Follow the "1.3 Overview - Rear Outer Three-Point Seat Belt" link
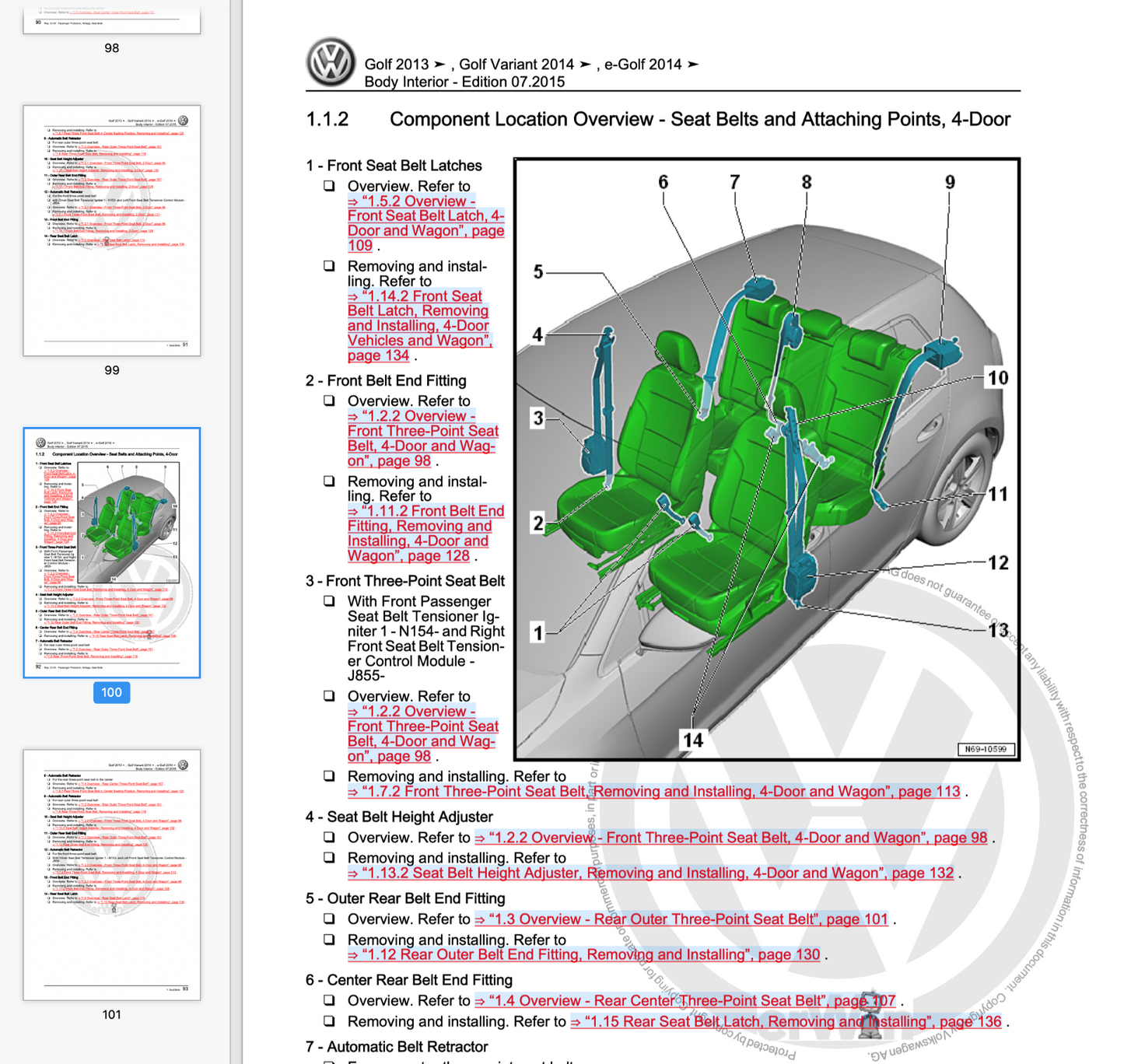 tap(681, 919)
